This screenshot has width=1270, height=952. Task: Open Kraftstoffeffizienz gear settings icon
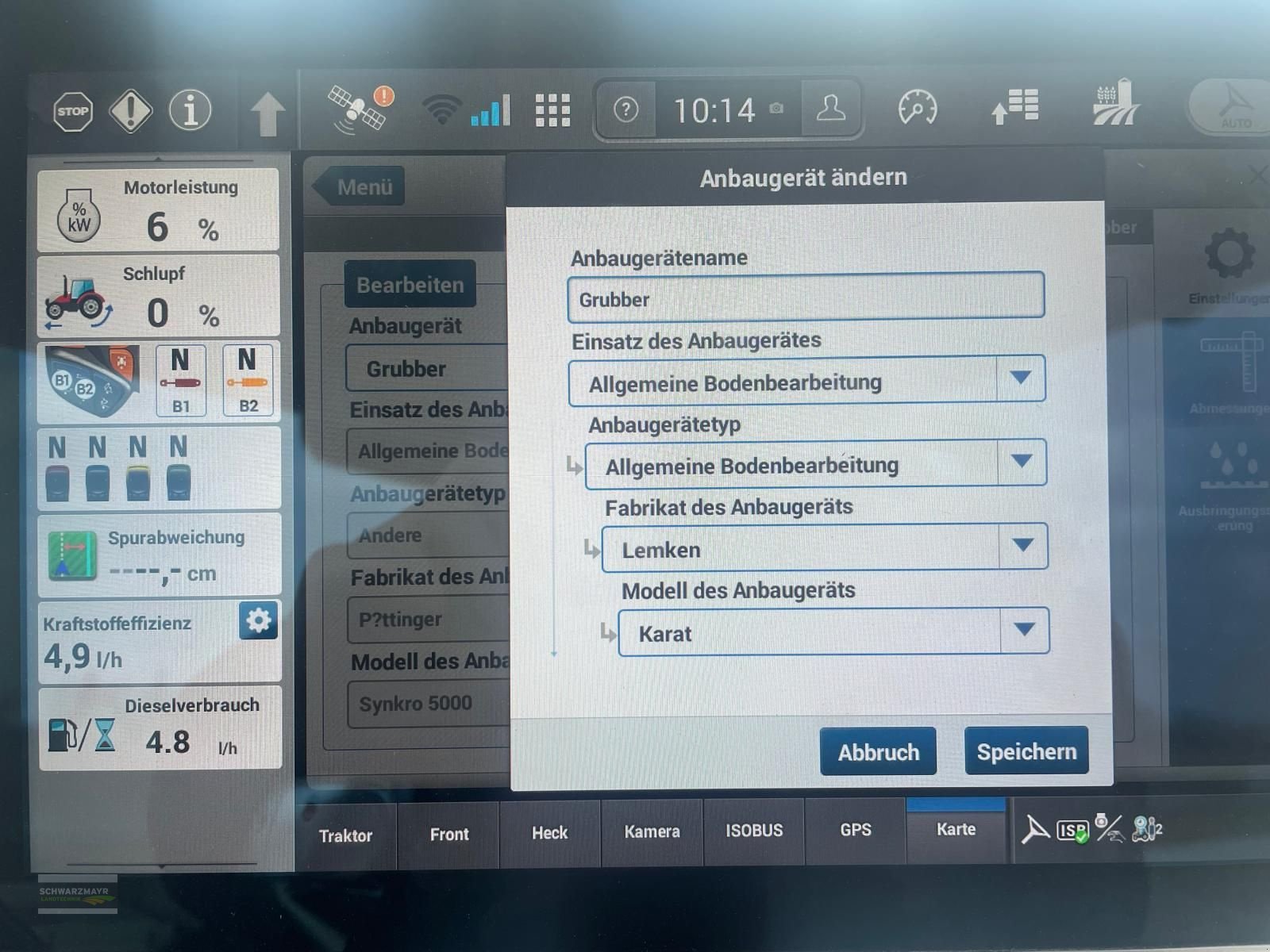point(258,620)
